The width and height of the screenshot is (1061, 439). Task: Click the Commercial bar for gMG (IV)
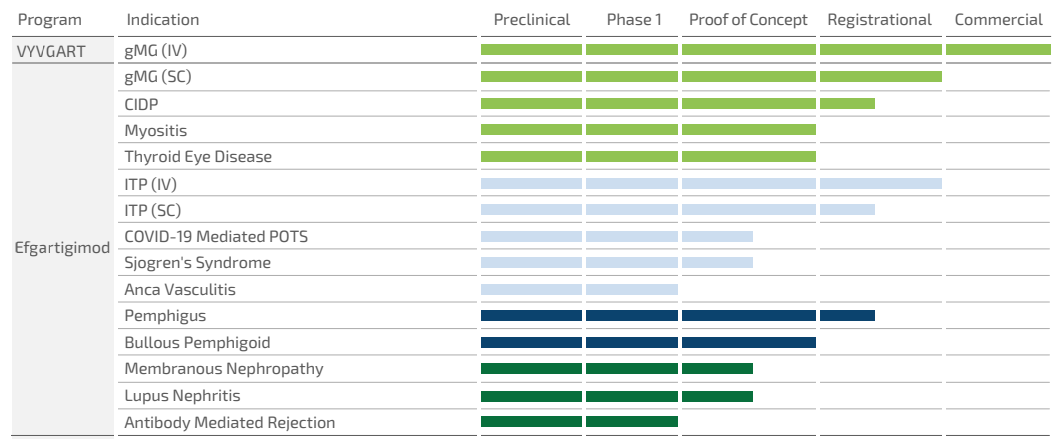(1002, 49)
